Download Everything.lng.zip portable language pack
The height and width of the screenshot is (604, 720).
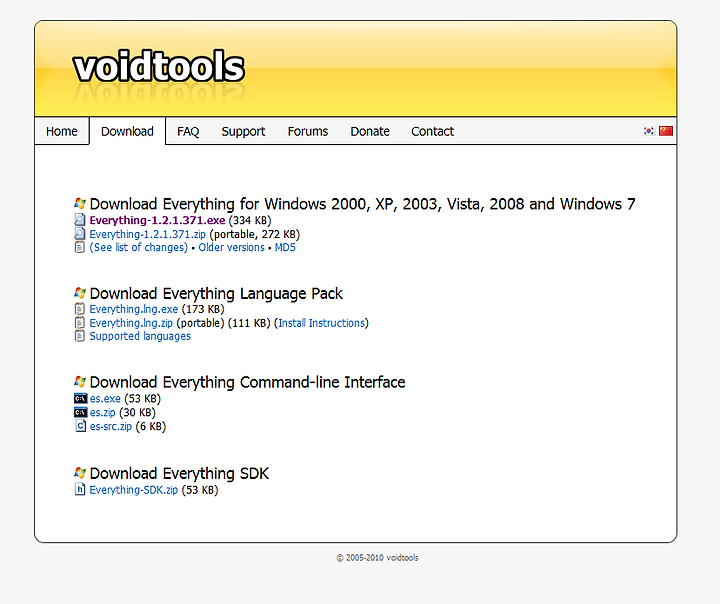pyautogui.click(x=131, y=323)
